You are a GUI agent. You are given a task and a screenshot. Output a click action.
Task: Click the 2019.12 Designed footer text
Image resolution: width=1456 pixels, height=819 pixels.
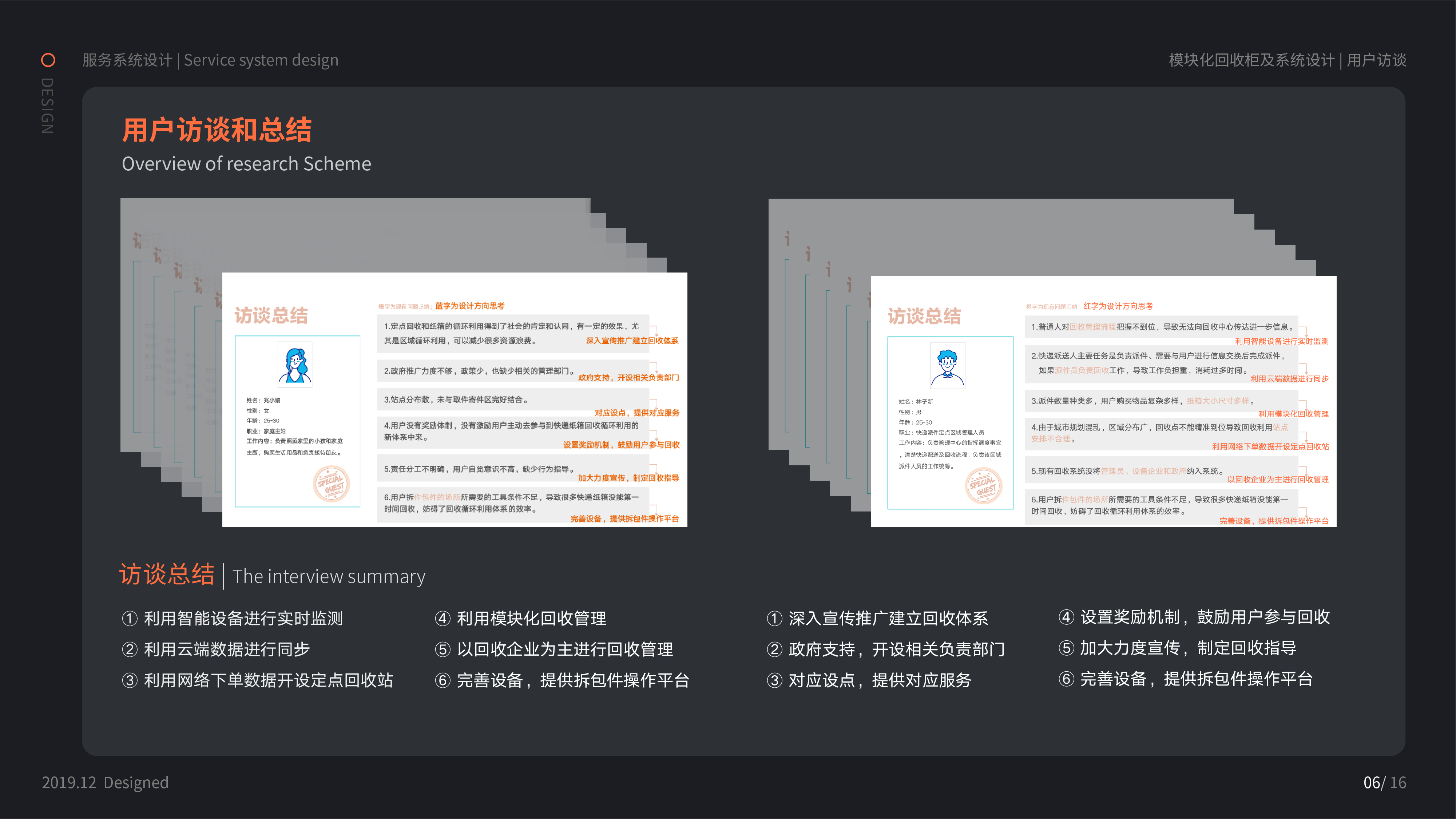[x=105, y=782]
